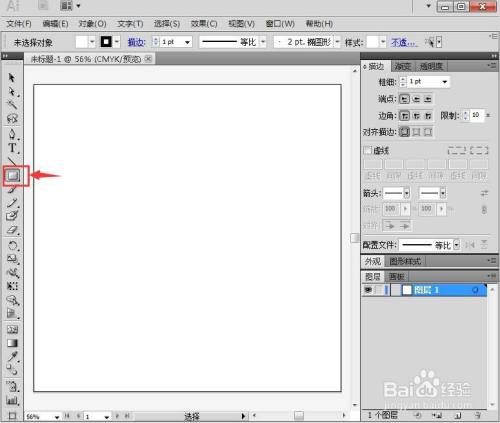Open stroke weight 1 pt dropdown in control bar
The width and height of the screenshot is (500, 423).
[x=187, y=42]
